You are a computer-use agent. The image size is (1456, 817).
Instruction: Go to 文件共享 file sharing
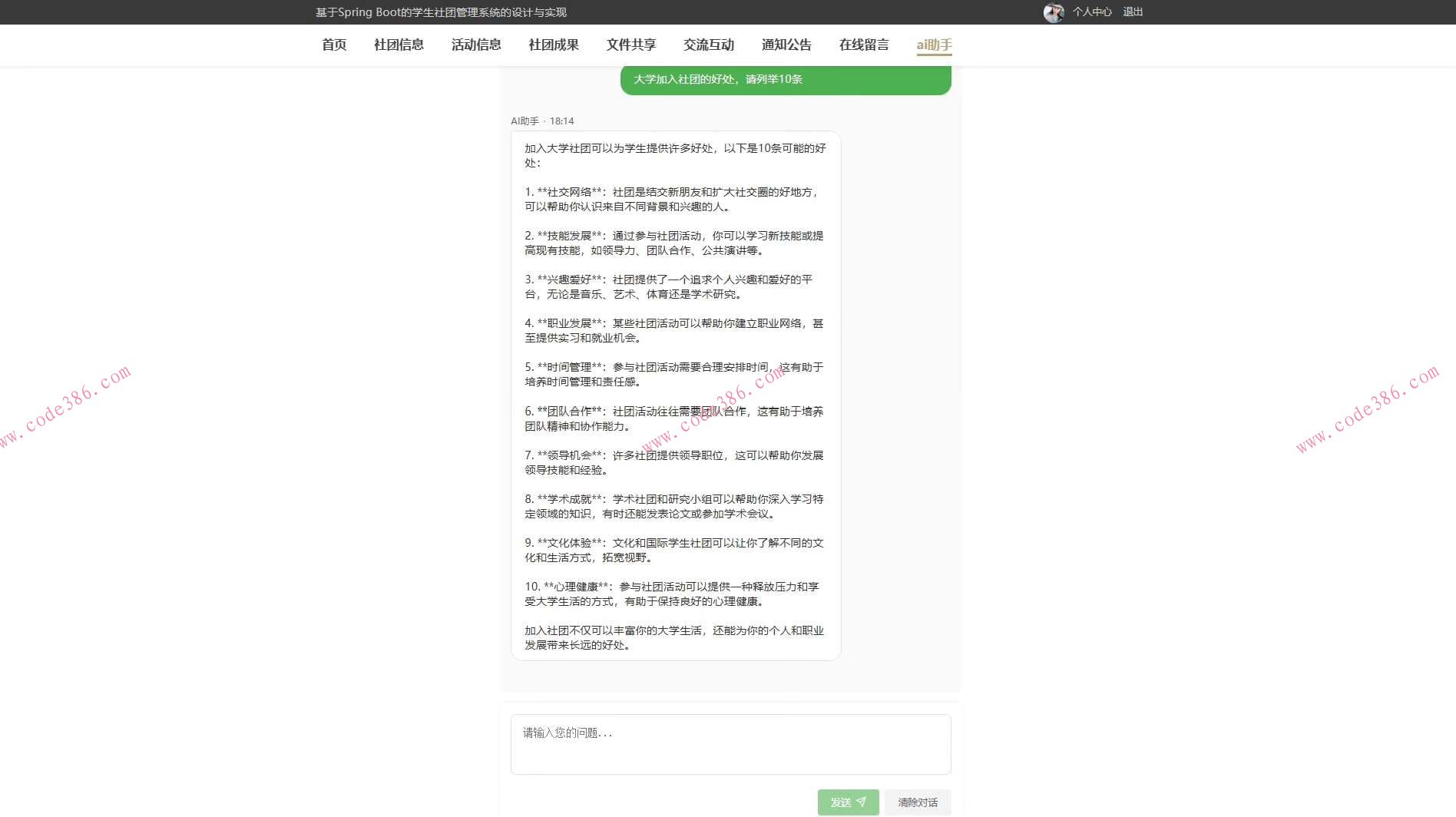[x=630, y=45]
